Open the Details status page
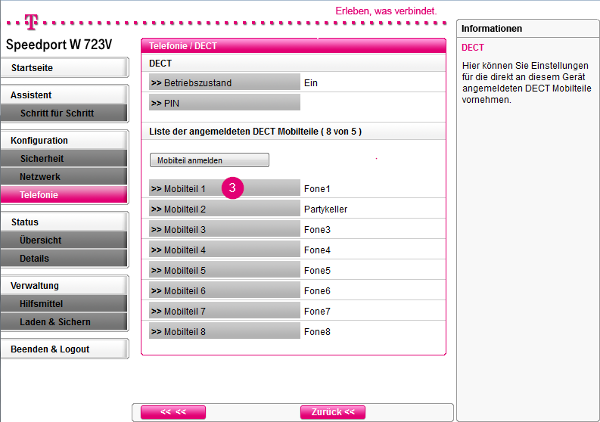 [64, 258]
